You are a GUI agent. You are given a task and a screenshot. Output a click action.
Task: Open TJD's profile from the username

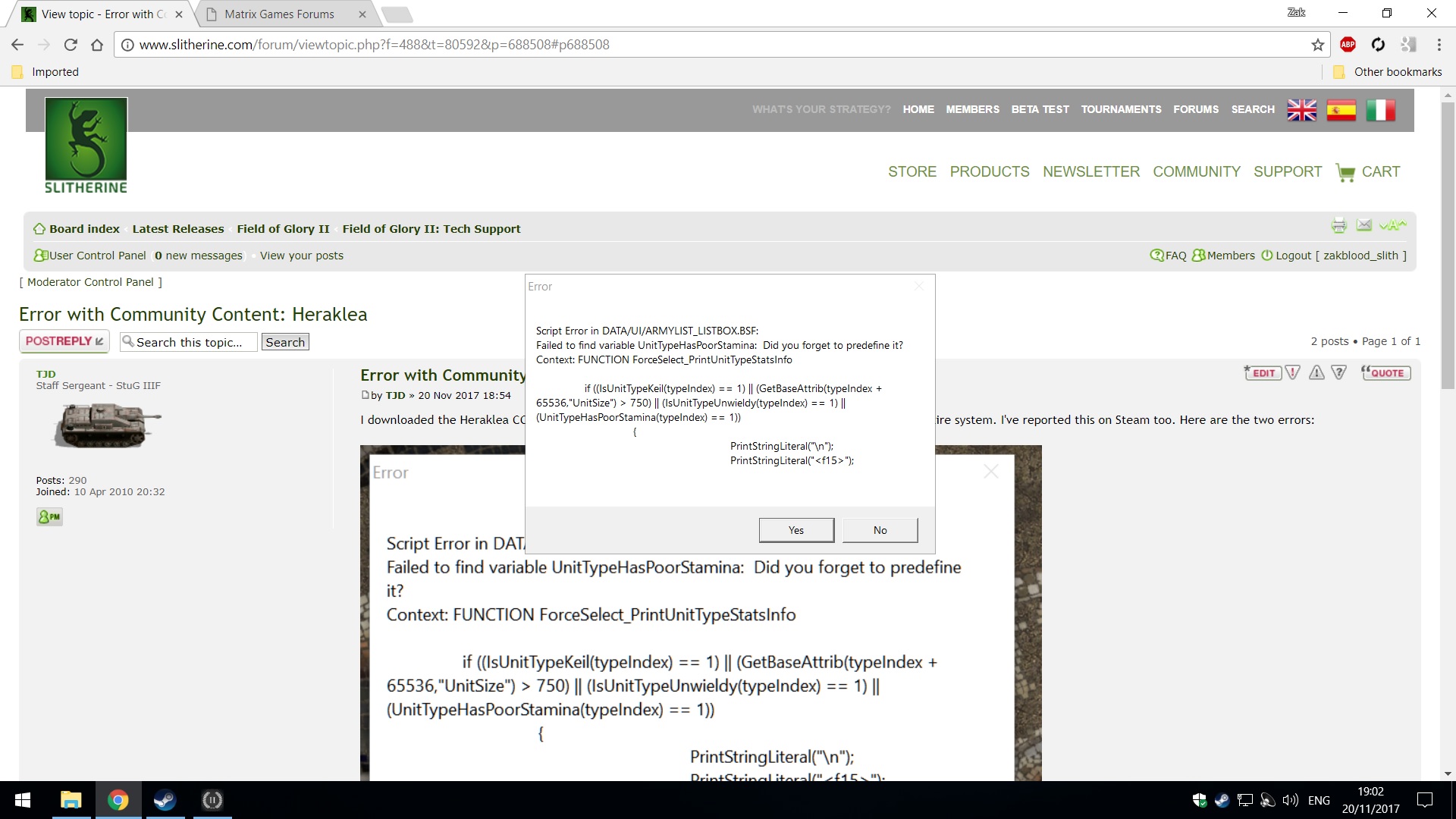click(x=45, y=374)
